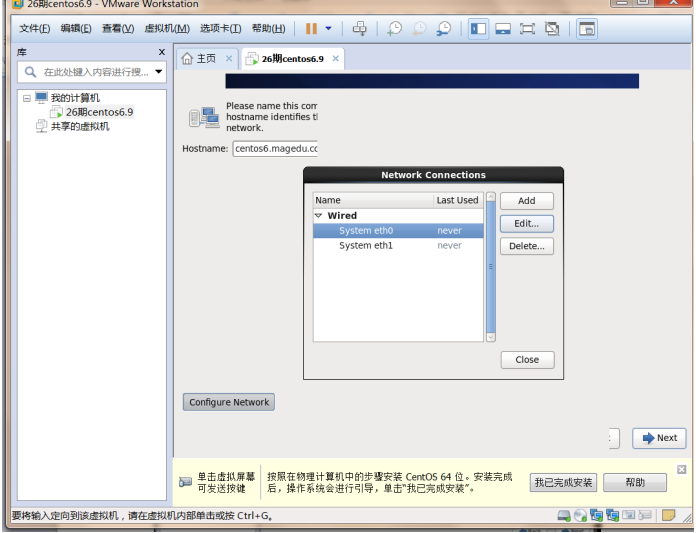Pause the virtual machine
Viewport: 696px width, 533px height.
pyautogui.click(x=311, y=29)
